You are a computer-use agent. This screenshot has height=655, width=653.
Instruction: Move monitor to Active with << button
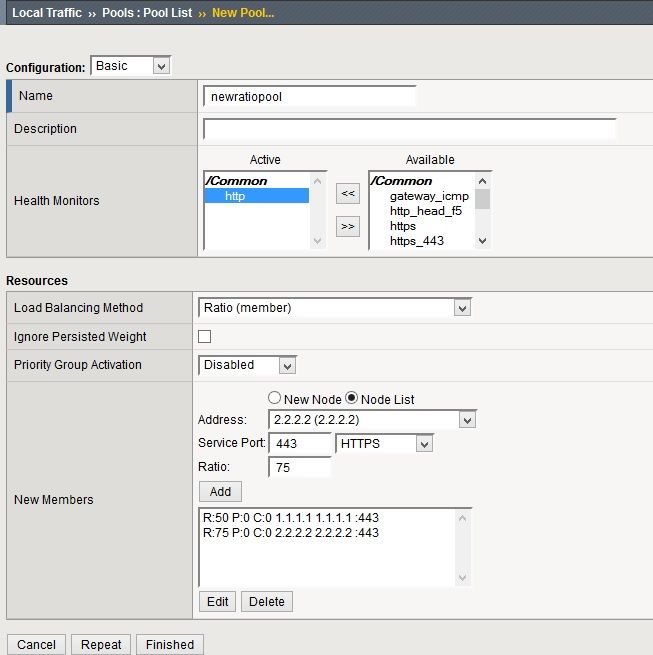click(347, 195)
